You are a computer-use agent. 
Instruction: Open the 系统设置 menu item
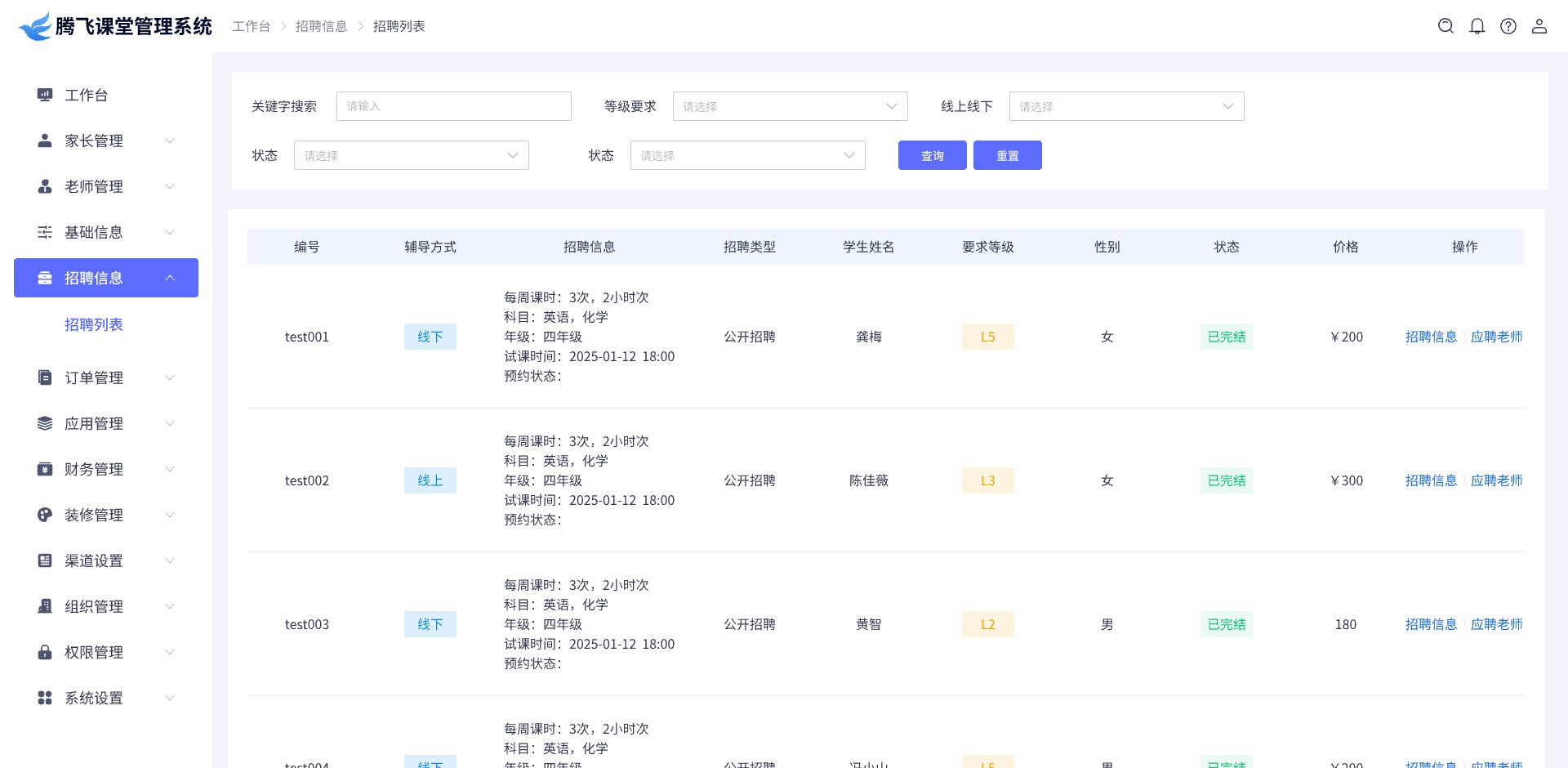tap(94, 698)
